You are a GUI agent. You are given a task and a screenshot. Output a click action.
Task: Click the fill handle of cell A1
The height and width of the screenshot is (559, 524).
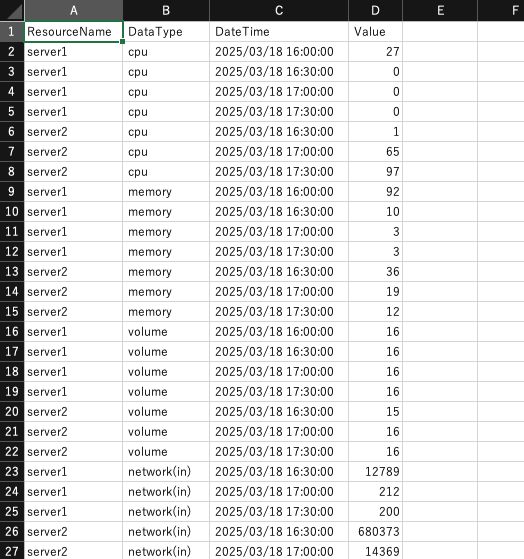coord(123,42)
